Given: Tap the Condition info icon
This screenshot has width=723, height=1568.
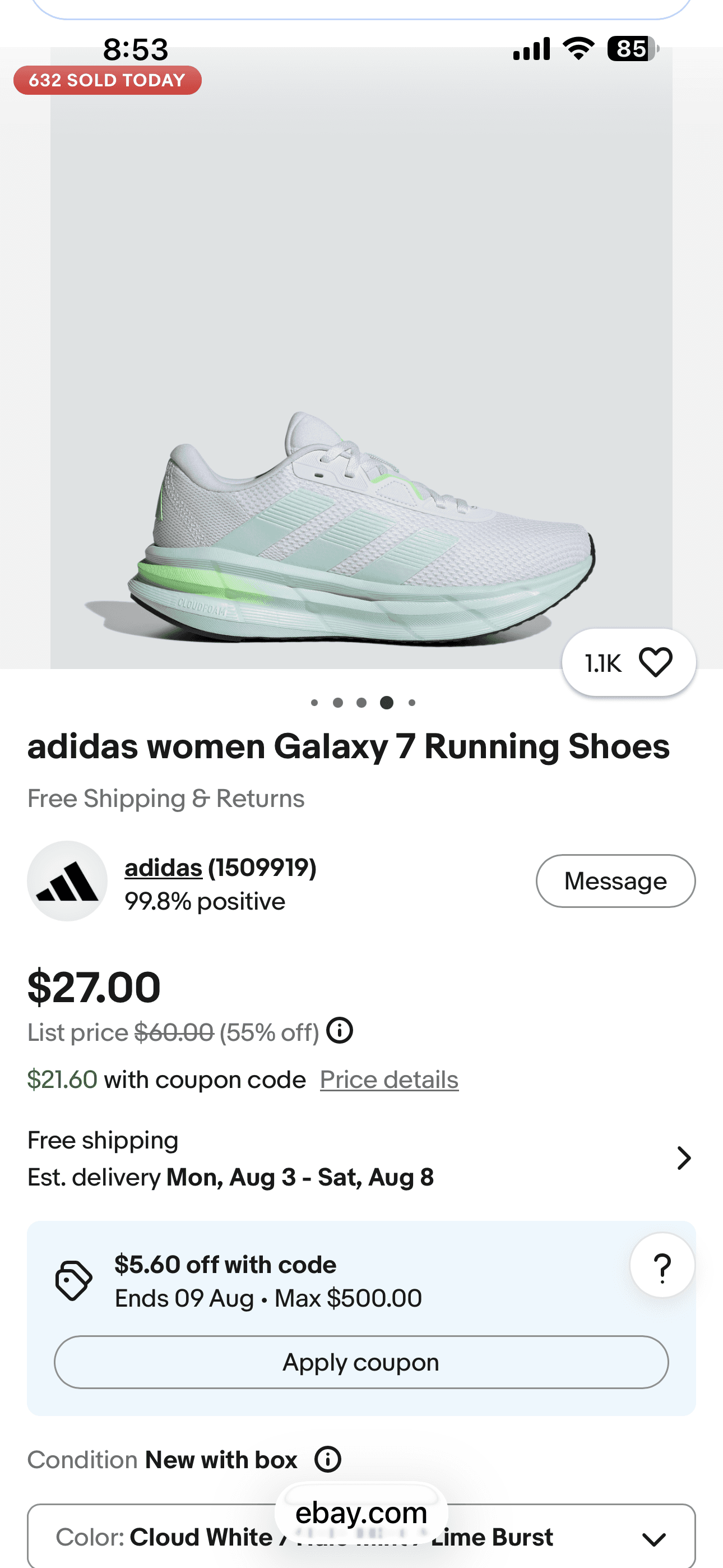Looking at the screenshot, I should point(328,1460).
